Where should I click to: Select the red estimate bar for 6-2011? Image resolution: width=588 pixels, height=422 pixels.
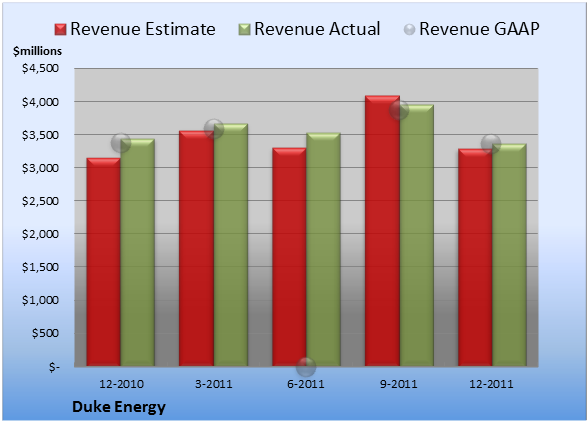(x=289, y=257)
